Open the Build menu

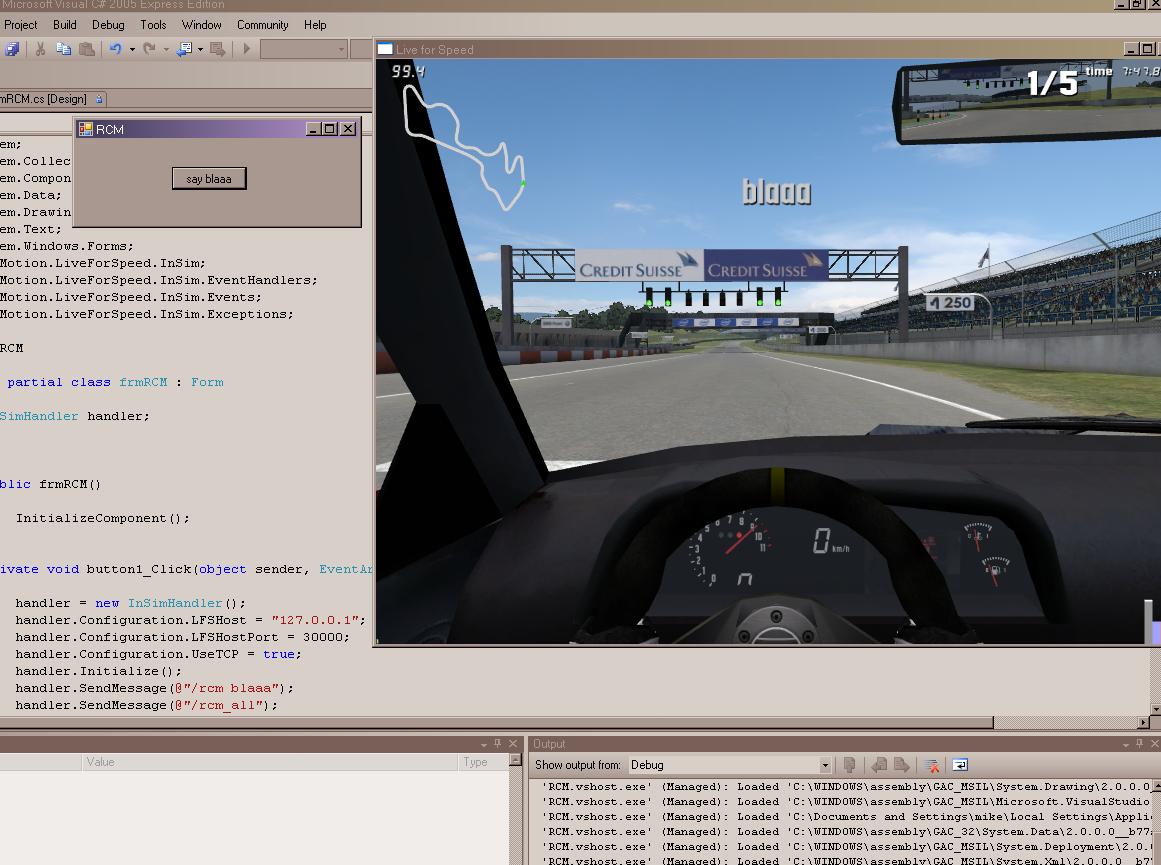[64, 24]
